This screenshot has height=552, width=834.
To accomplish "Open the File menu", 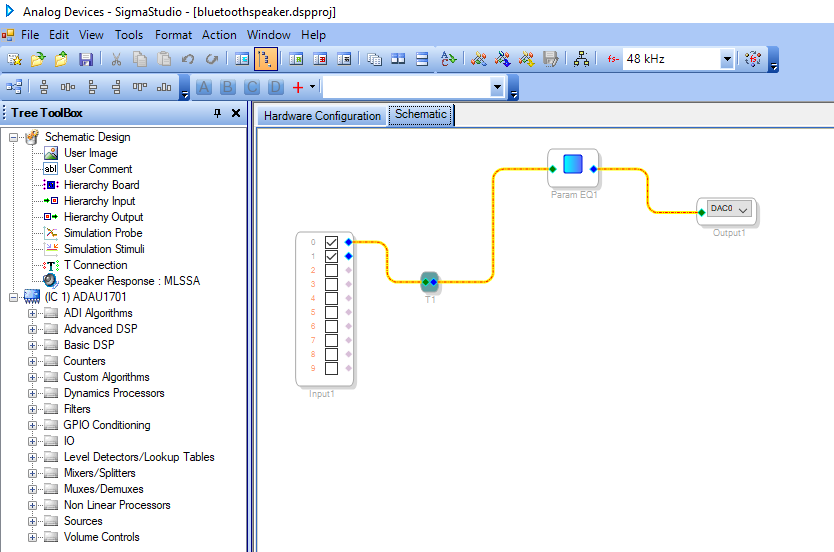I will [30, 35].
